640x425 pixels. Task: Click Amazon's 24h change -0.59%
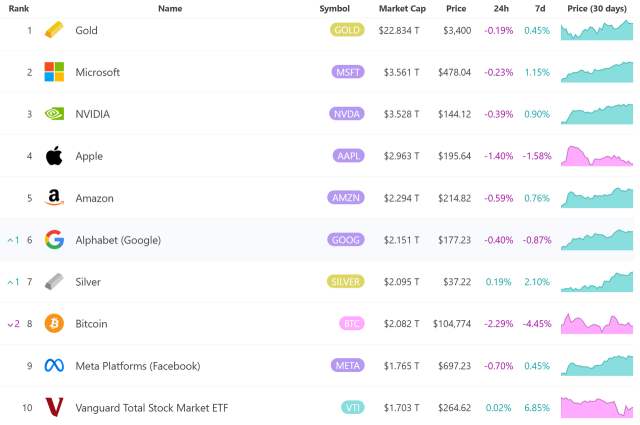(x=498, y=198)
